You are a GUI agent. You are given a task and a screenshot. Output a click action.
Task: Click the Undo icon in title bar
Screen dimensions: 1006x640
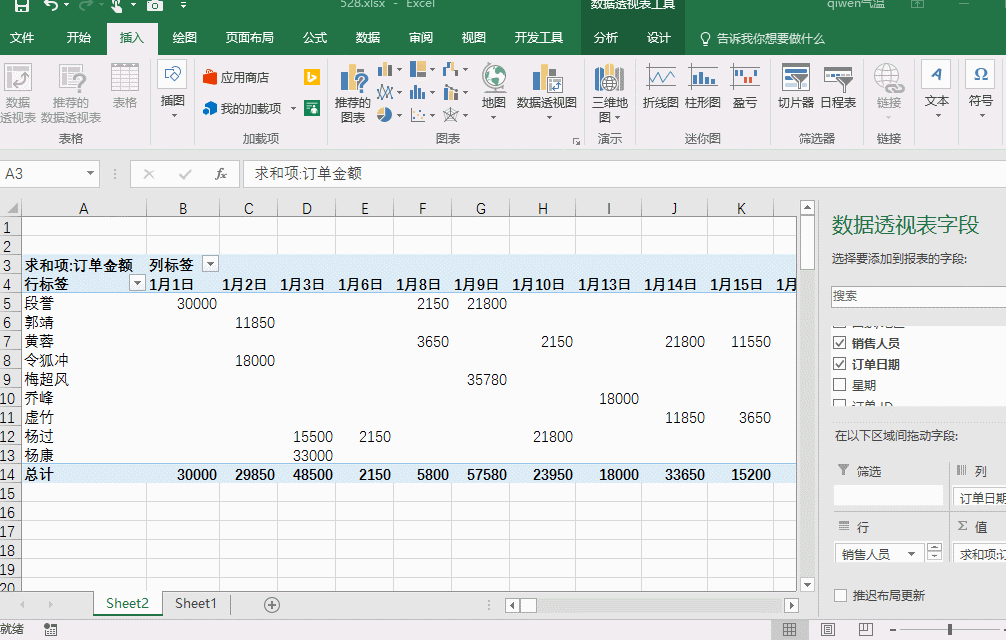pos(51,6)
